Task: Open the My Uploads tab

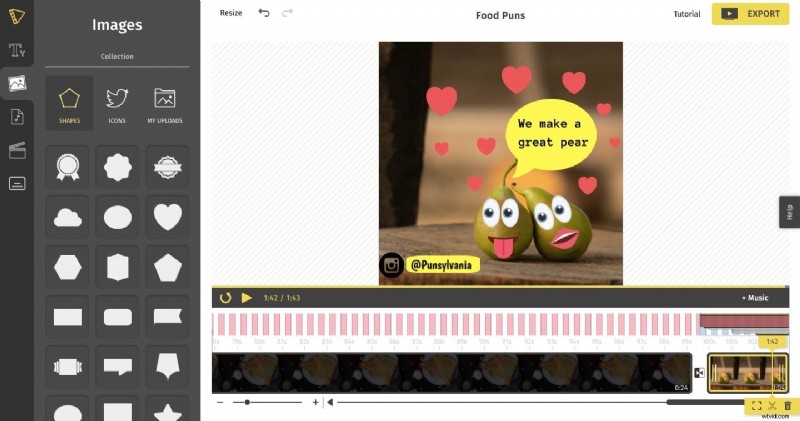Action: pyautogui.click(x=165, y=104)
